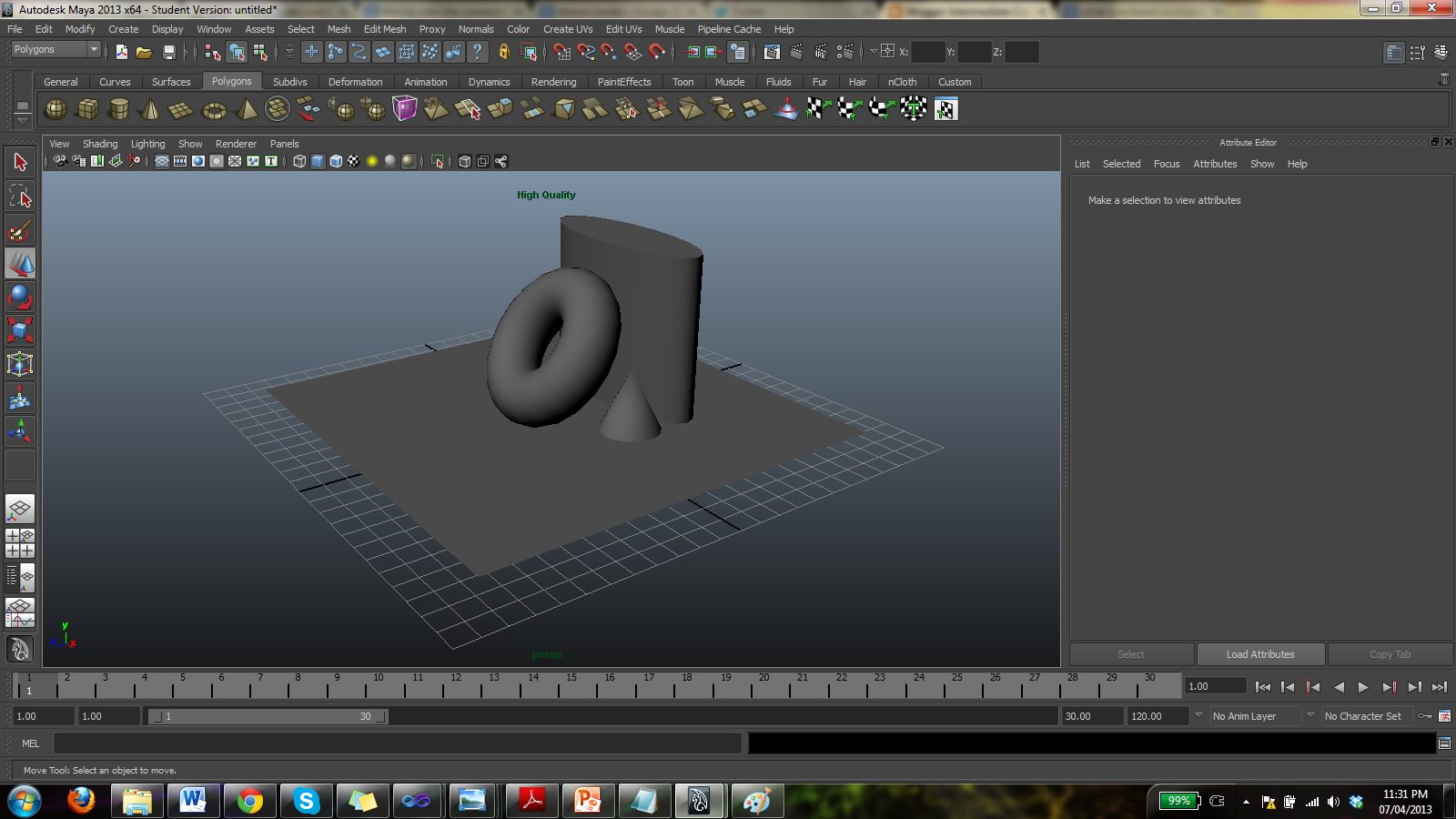Select the Soft Modification tool
The height and width of the screenshot is (819, 1456).
[x=20, y=399]
